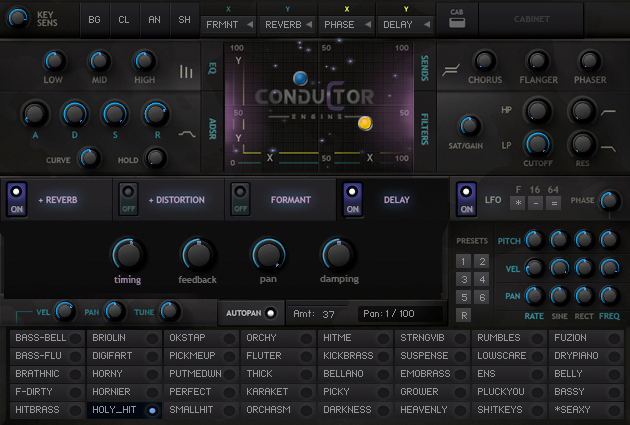Click the Pitch Rate LFO knob
The height and width of the screenshot is (425, 630).
[534, 240]
